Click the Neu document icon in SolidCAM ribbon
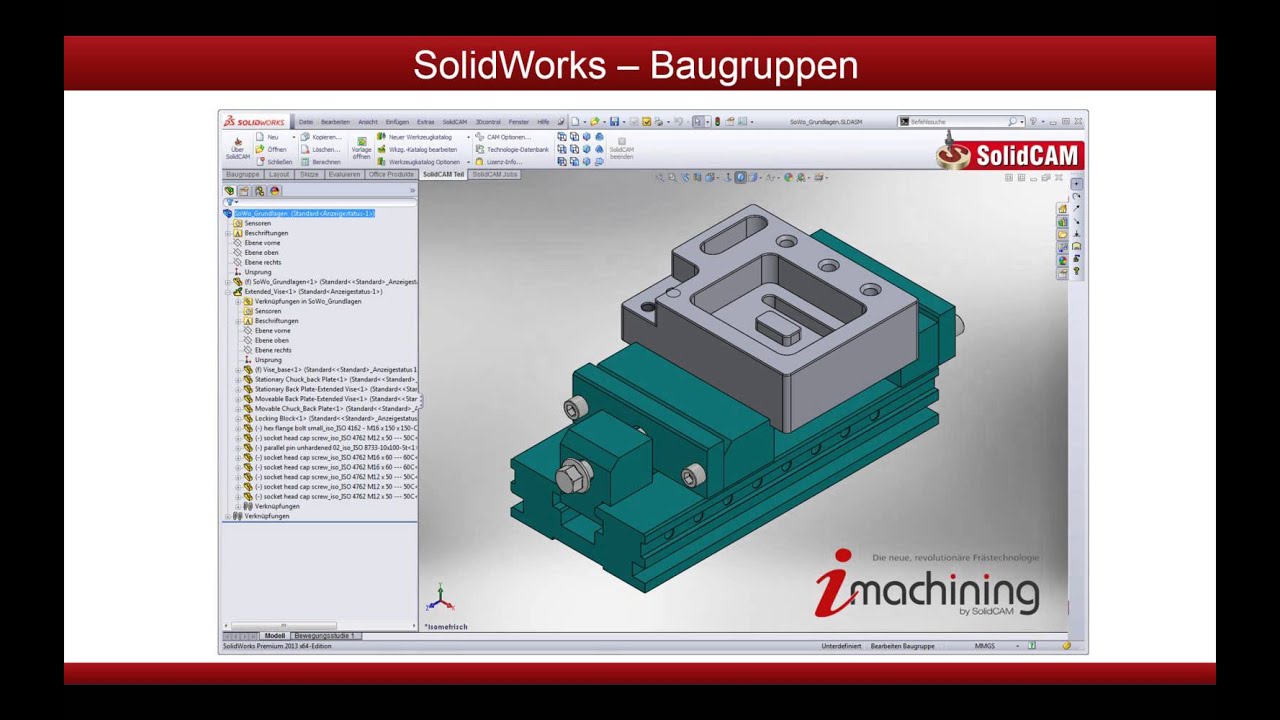The image size is (1280, 720). coord(260,136)
